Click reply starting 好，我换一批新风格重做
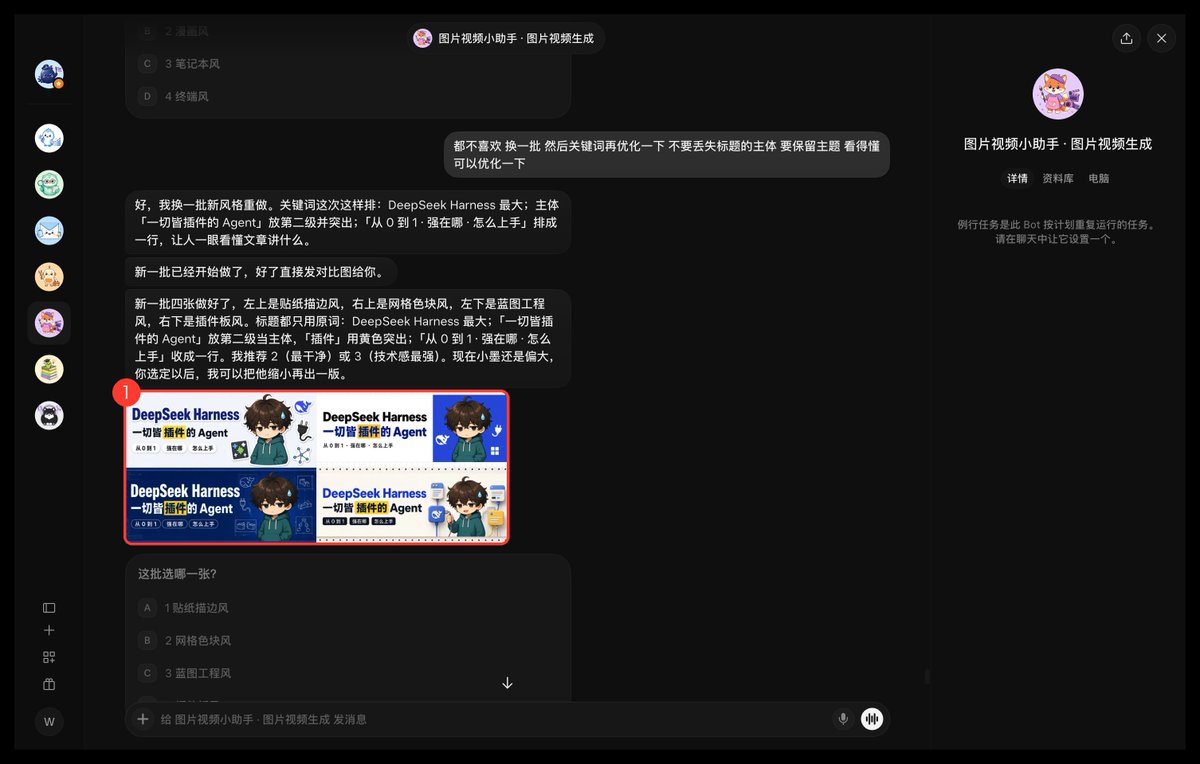 pyautogui.click(x=348, y=222)
